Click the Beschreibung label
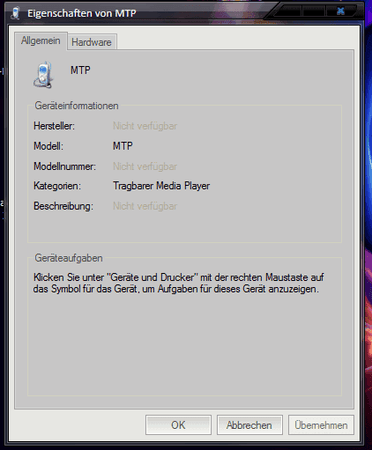 pos(63,206)
